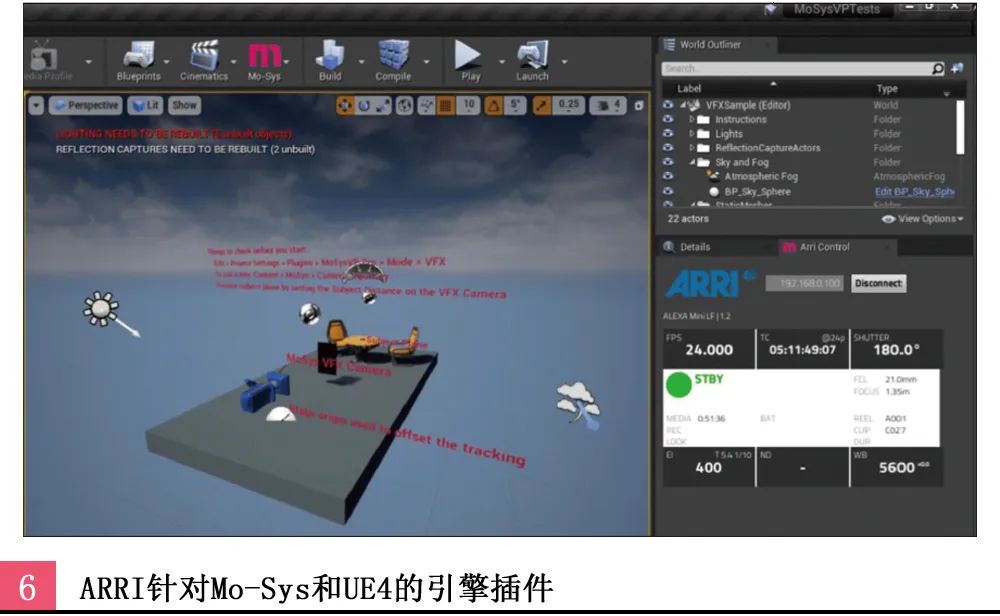This screenshot has height=616, width=1000.
Task: Open the Edit BP_Sky_Sphere link
Action: point(914,191)
